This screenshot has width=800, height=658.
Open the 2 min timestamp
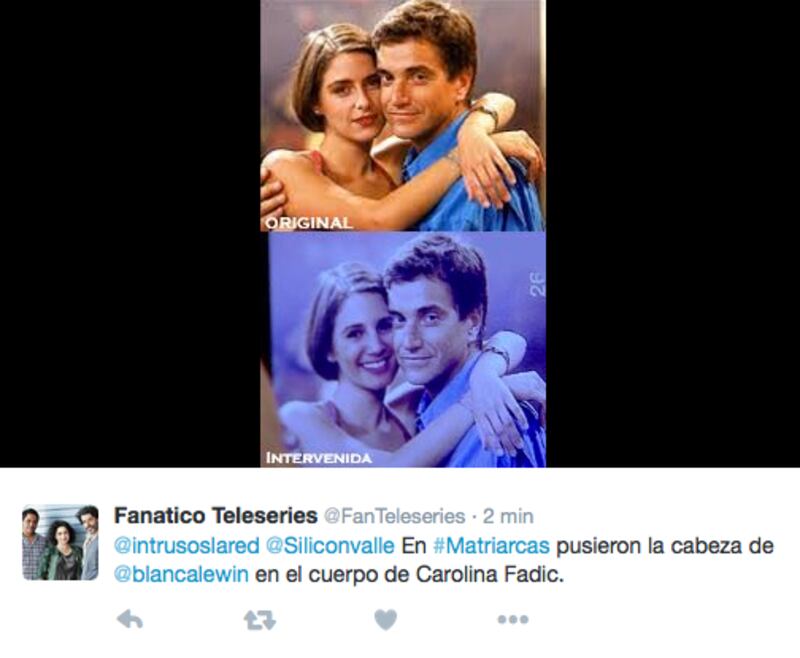point(508,516)
